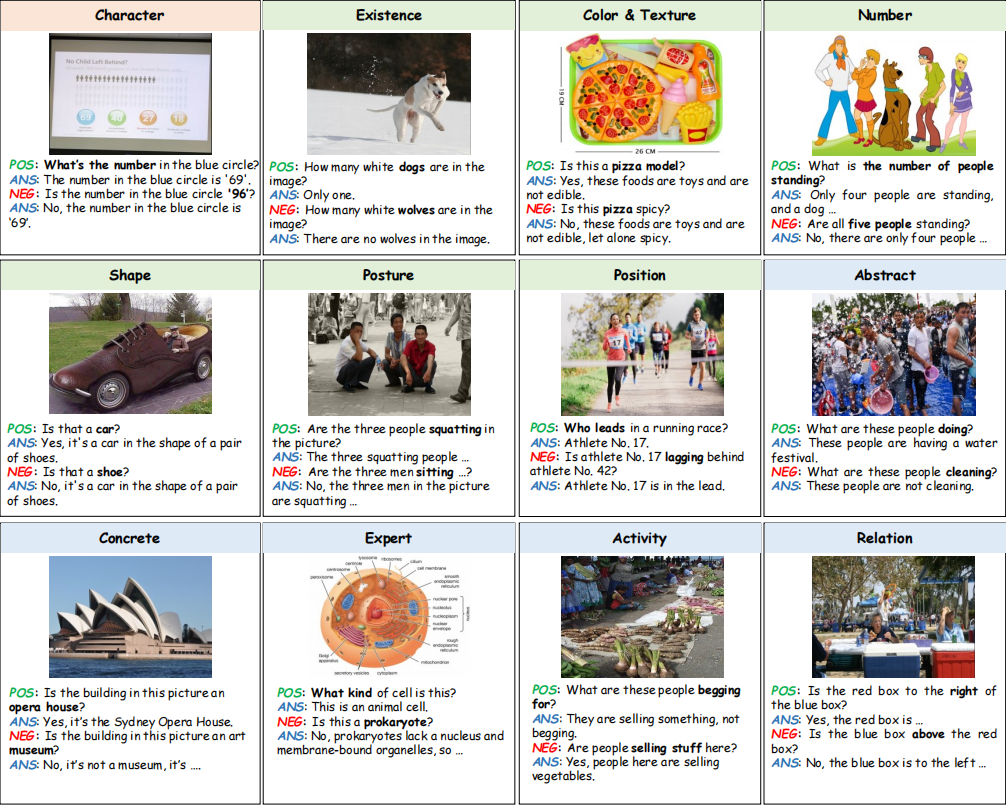This screenshot has width=1006, height=806.
Task: Open the Scooby-Doo cartoon characters image
Action: 894,94
